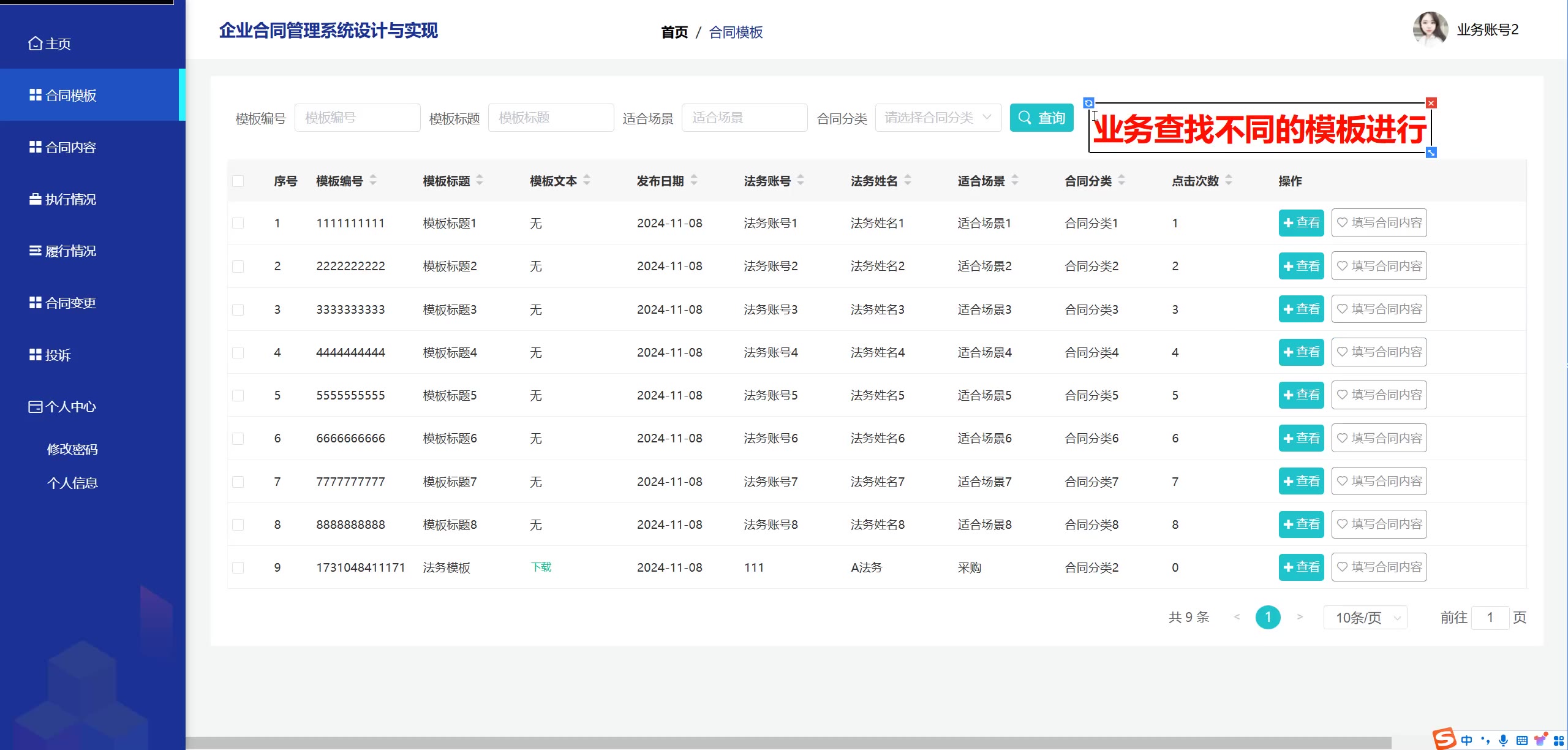Screen dimensions: 1568x750
Task: Open the 合同内容 sidebar menu item
Action: coord(70,148)
